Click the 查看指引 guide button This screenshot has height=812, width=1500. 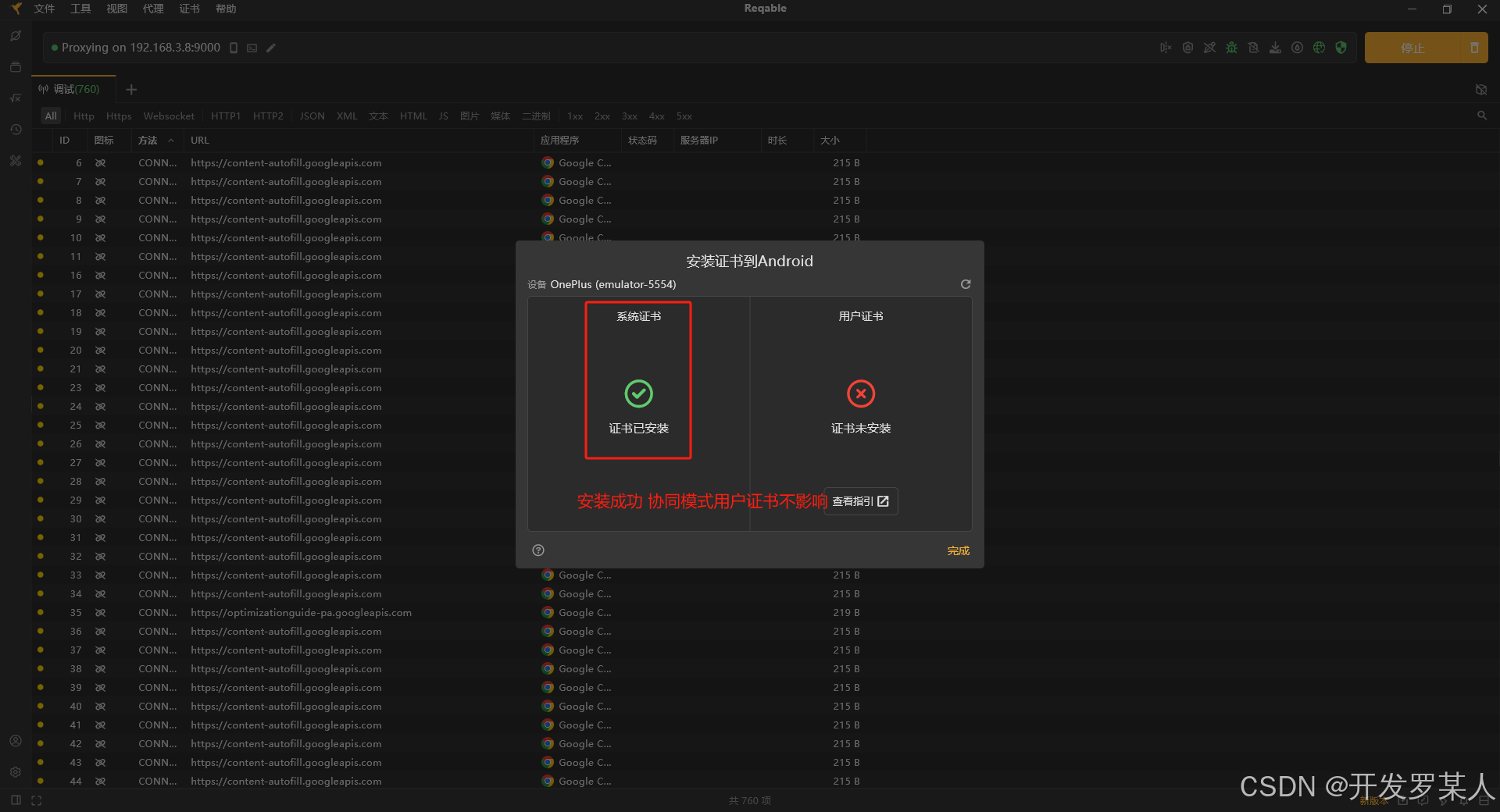click(861, 501)
